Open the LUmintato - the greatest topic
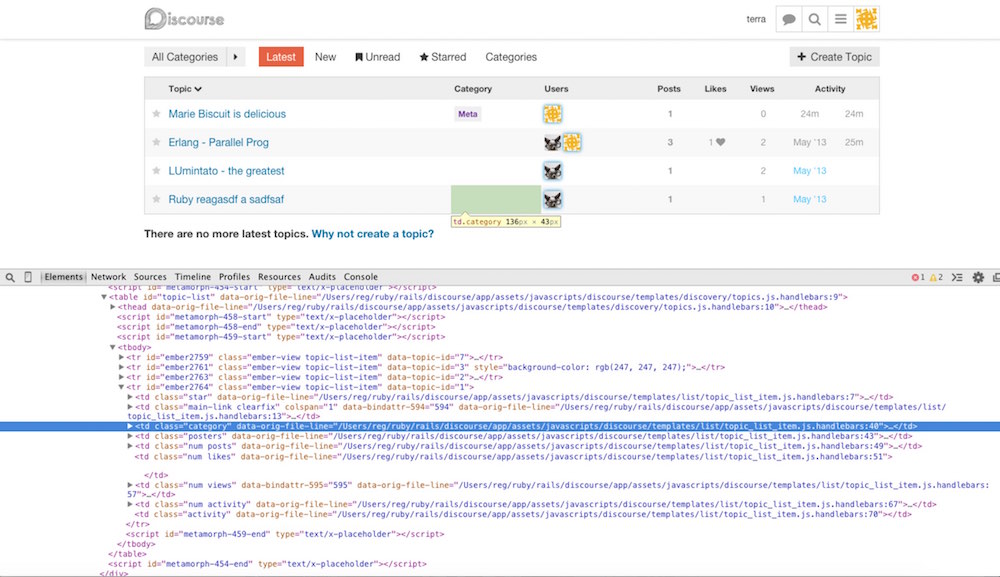Viewport: 1000px width, 577px height. [226, 171]
